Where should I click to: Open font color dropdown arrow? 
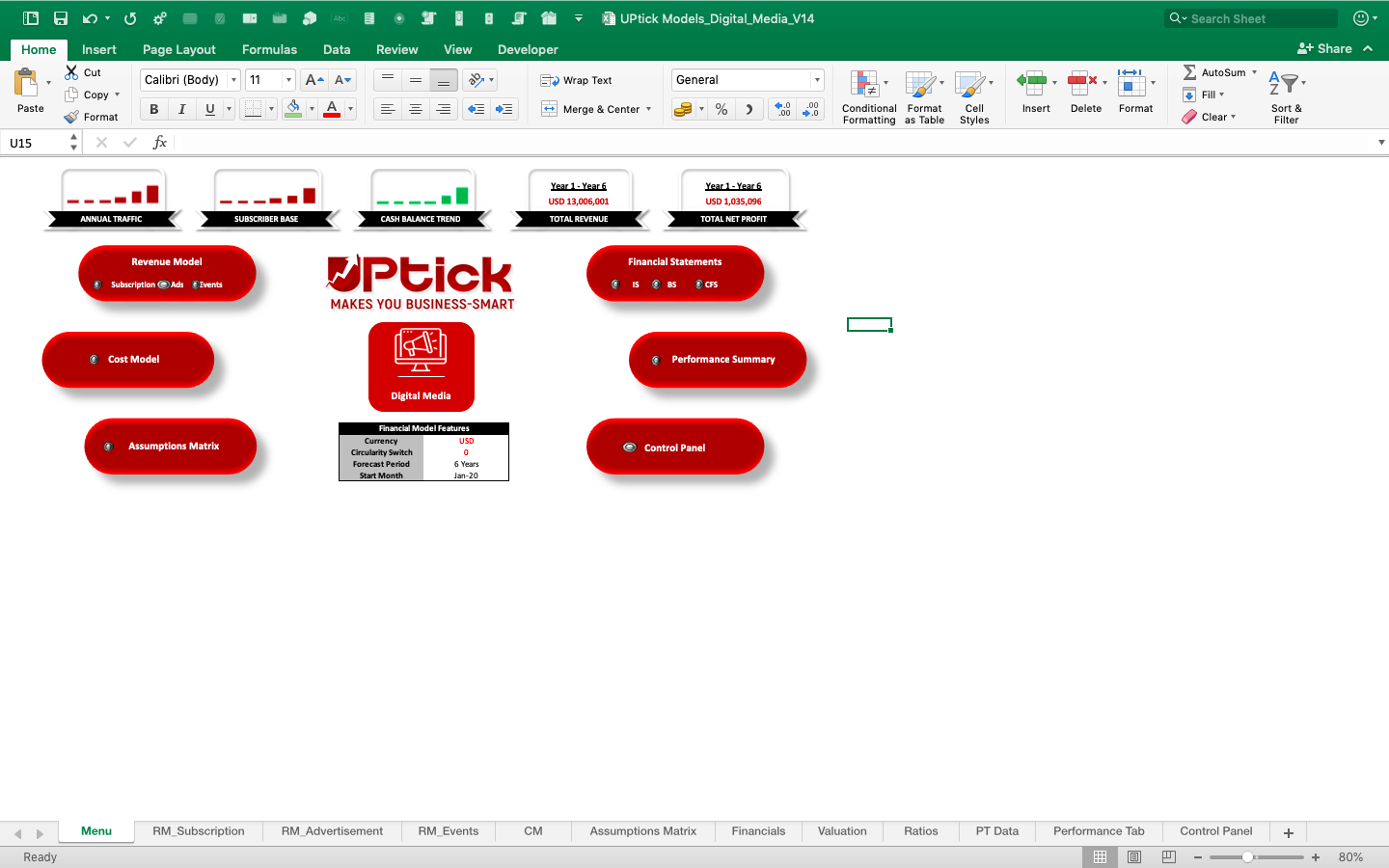(350, 109)
